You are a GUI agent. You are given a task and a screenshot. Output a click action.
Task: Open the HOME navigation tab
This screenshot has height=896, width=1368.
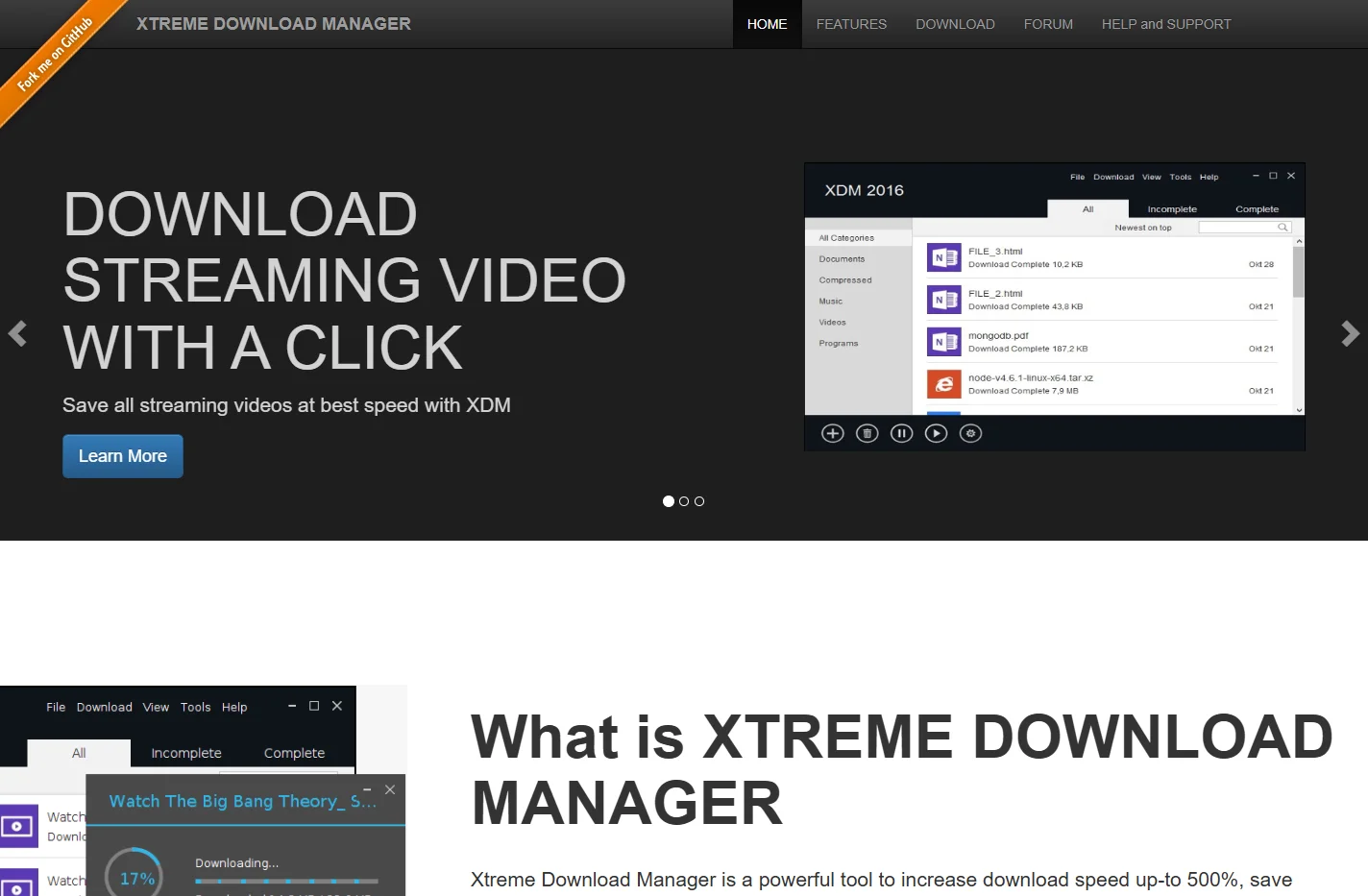pos(767,24)
